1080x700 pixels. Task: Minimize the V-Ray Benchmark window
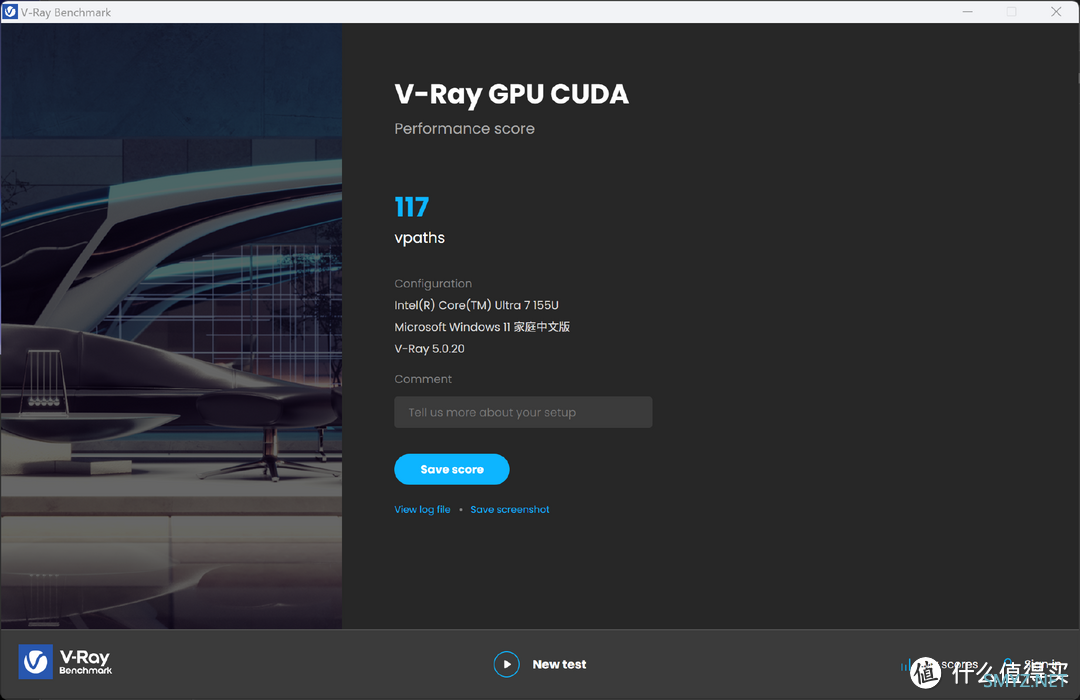[968, 12]
